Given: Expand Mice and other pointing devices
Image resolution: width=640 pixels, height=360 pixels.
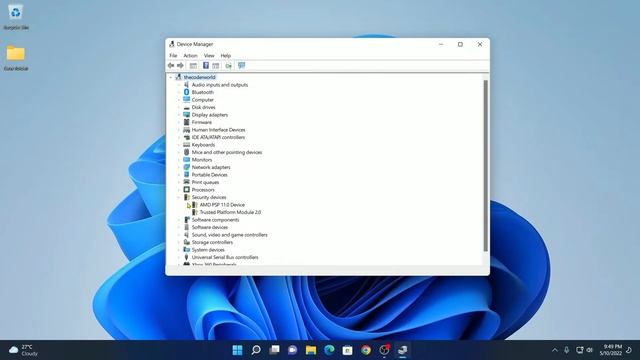Looking at the screenshot, I should [179, 152].
